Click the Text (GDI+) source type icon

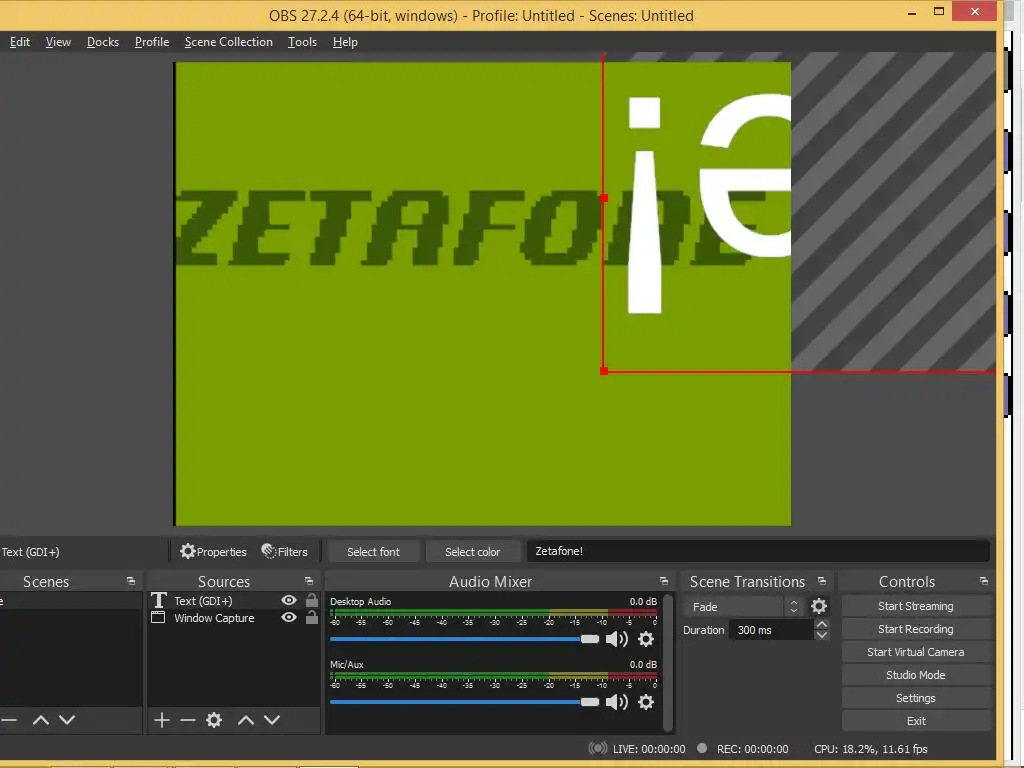[x=159, y=600]
